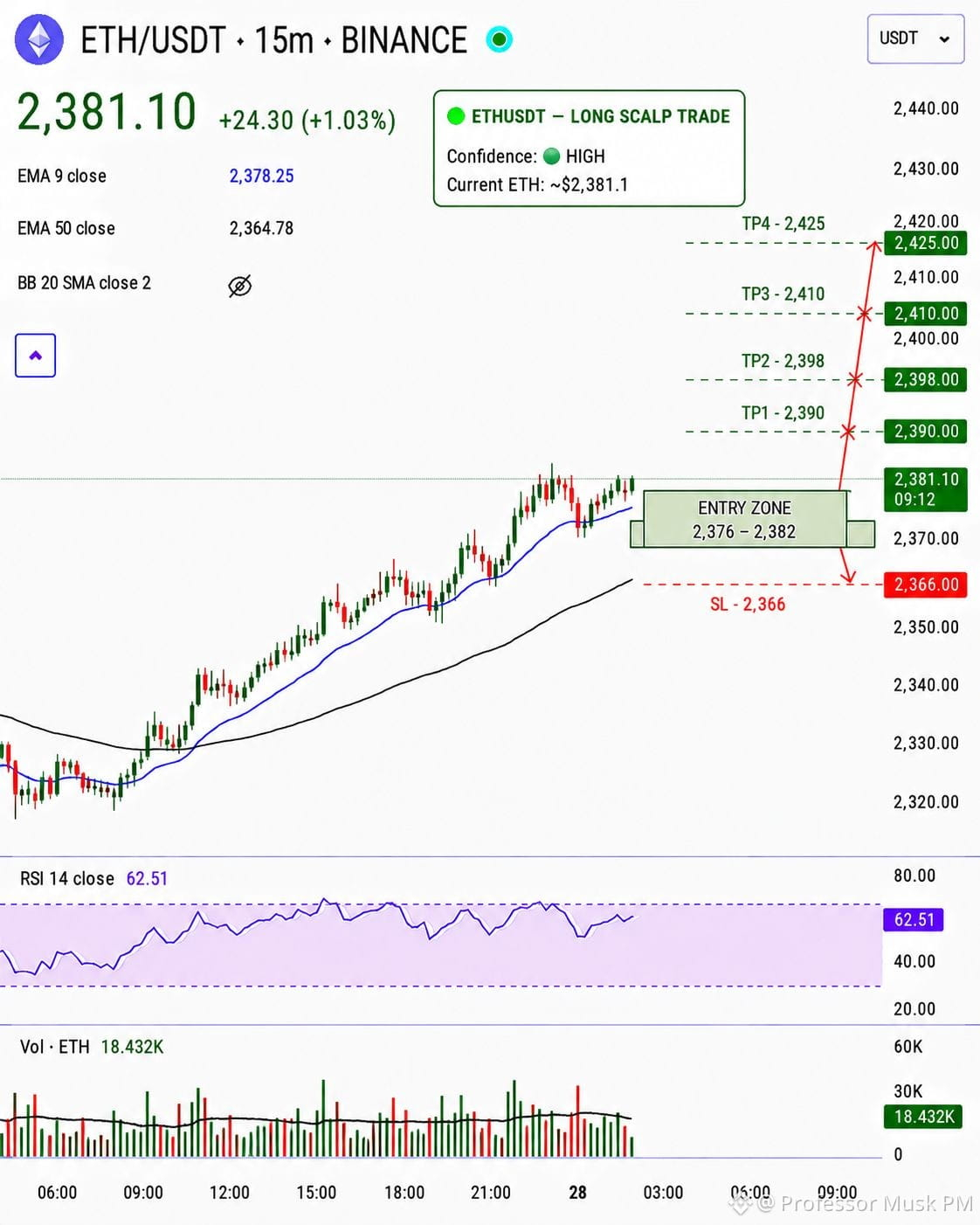Select the TP4 - 2,425 line label
The height and width of the screenshot is (1225, 980).
click(x=783, y=224)
